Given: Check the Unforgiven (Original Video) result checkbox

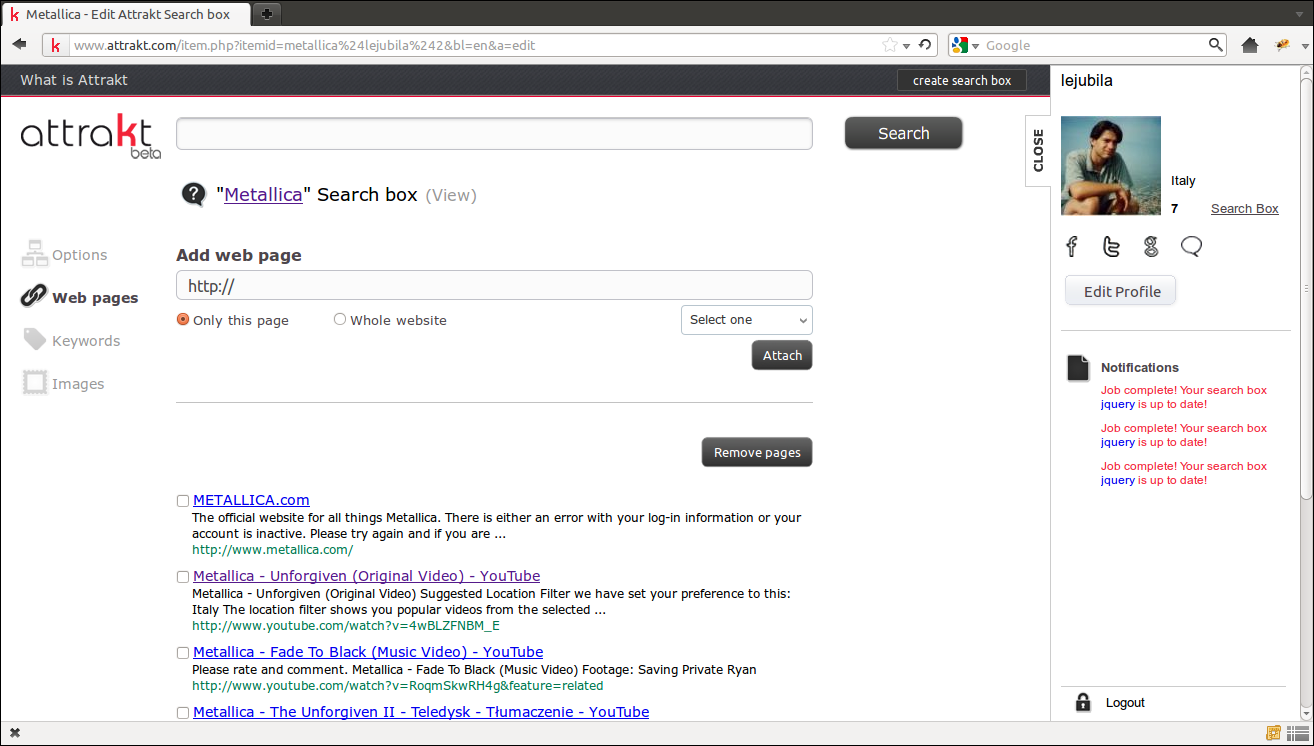Looking at the screenshot, I should point(183,577).
